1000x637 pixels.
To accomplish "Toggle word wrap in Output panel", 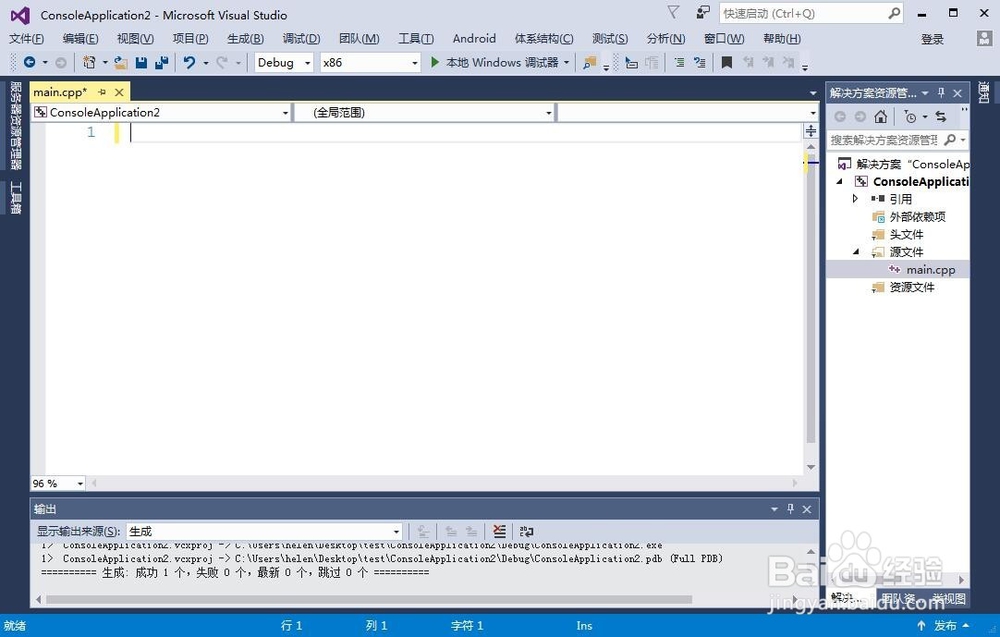I will point(526,531).
